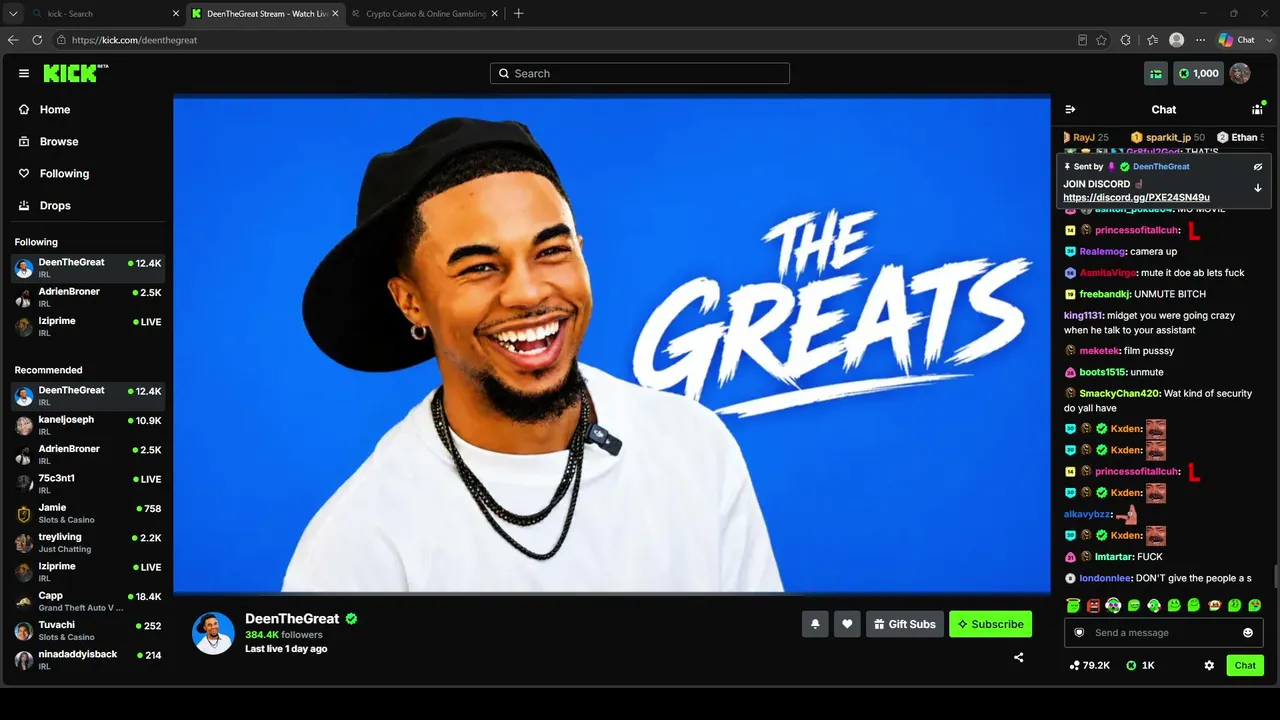Open chat settings gear

[1209, 665]
